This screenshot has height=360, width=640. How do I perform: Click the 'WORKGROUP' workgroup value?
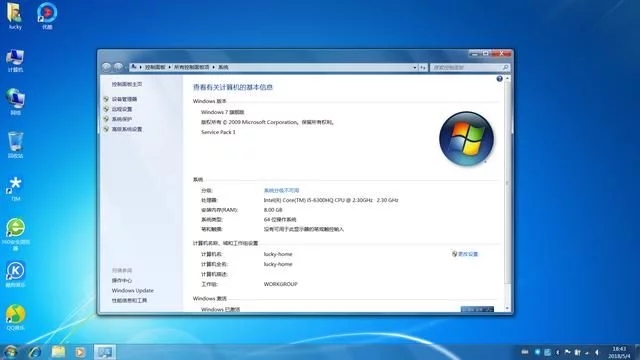tap(280, 284)
